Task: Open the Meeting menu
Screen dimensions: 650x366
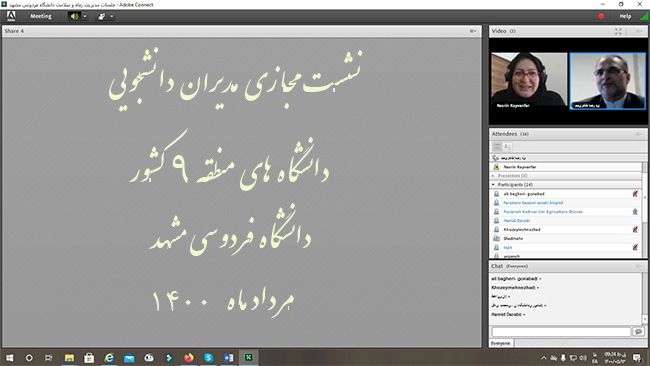Action: (41, 16)
